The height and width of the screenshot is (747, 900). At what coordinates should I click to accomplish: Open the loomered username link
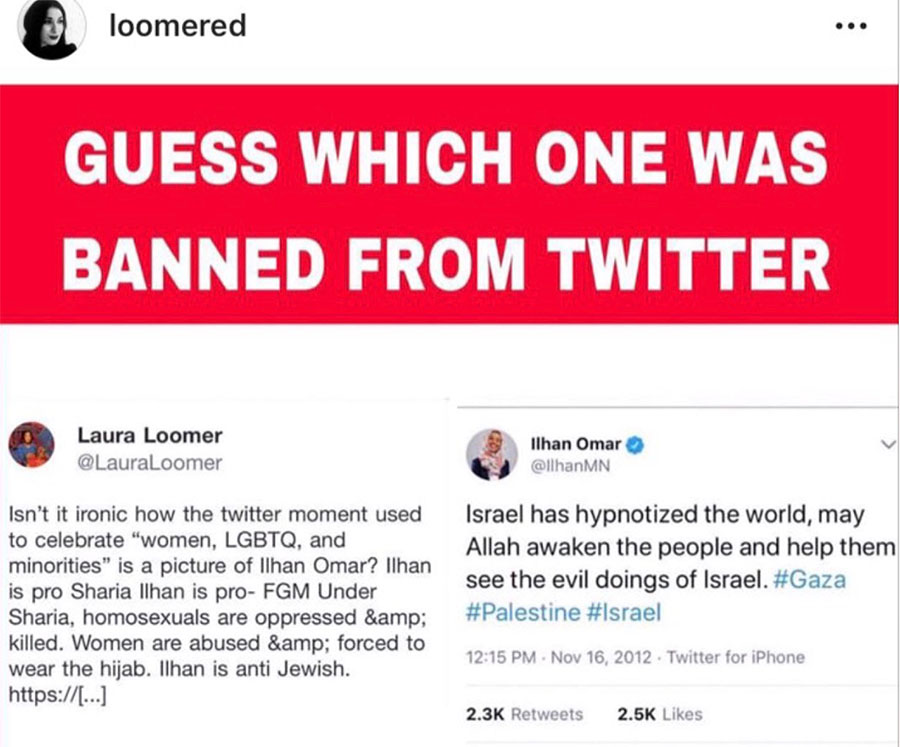coord(178,26)
